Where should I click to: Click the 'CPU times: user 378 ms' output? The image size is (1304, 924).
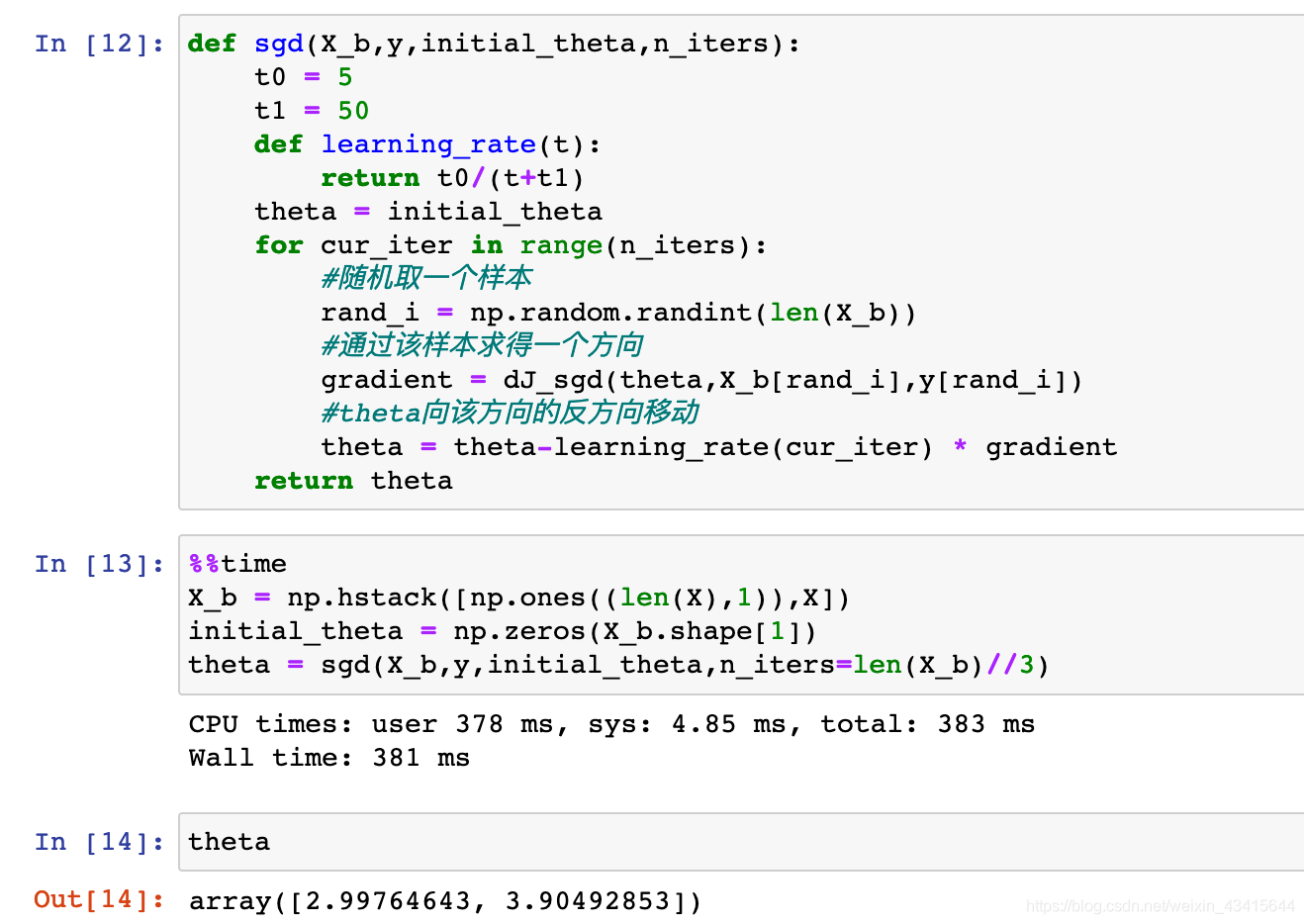click(x=611, y=724)
